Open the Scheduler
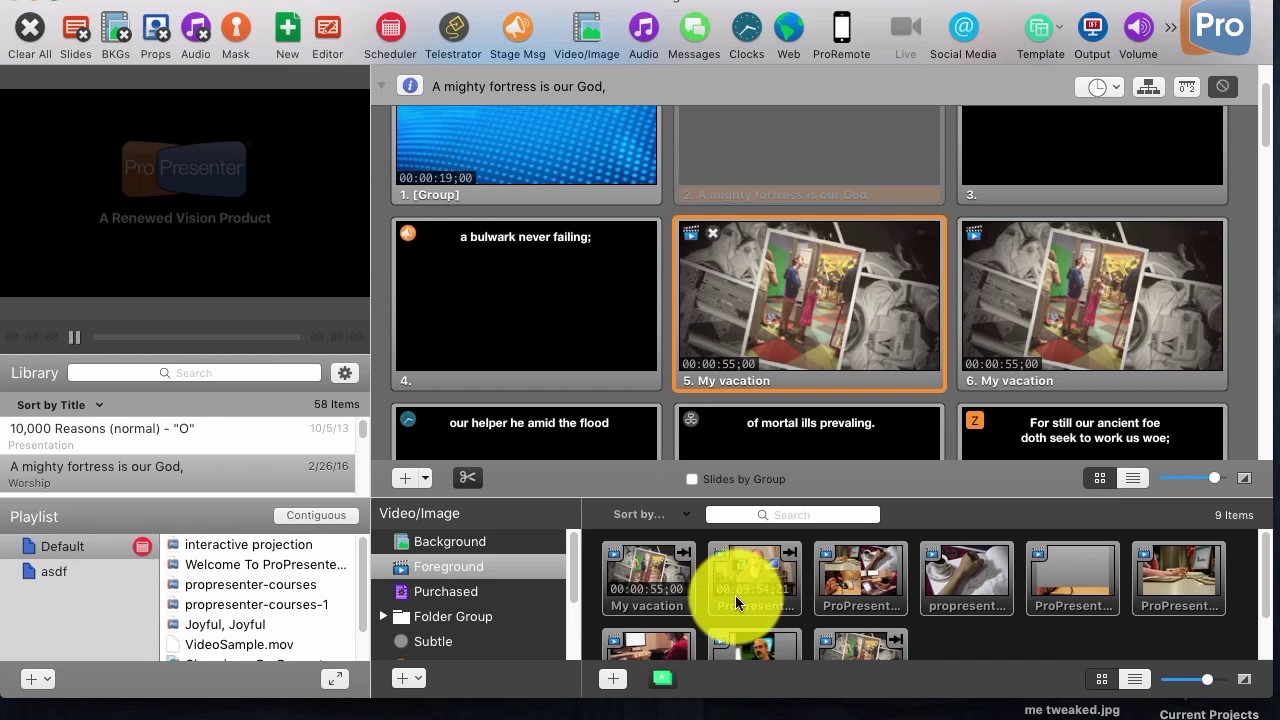Image resolution: width=1280 pixels, height=720 pixels. point(390,36)
